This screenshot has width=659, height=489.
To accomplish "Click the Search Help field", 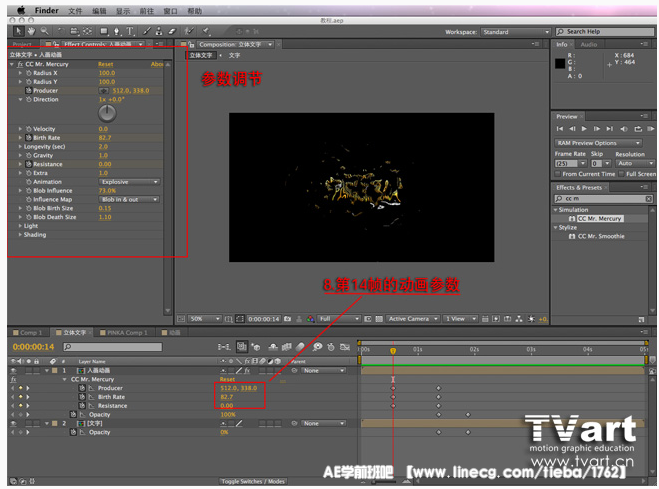I will point(605,32).
